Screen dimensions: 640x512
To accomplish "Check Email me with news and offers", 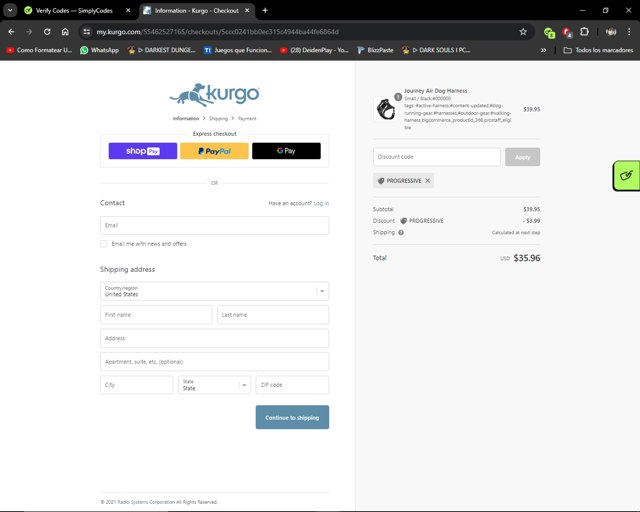I will click(x=104, y=244).
